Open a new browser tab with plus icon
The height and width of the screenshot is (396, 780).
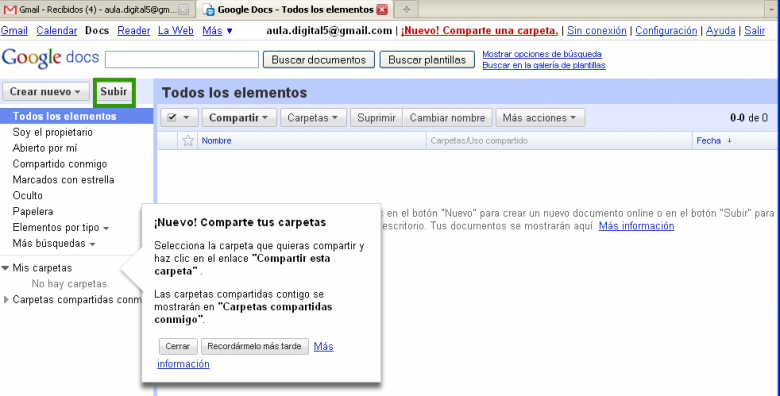[x=406, y=9]
